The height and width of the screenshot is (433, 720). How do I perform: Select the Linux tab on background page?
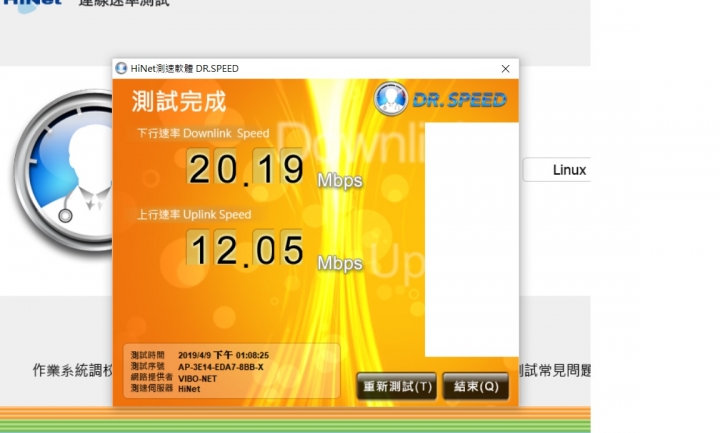click(x=557, y=170)
